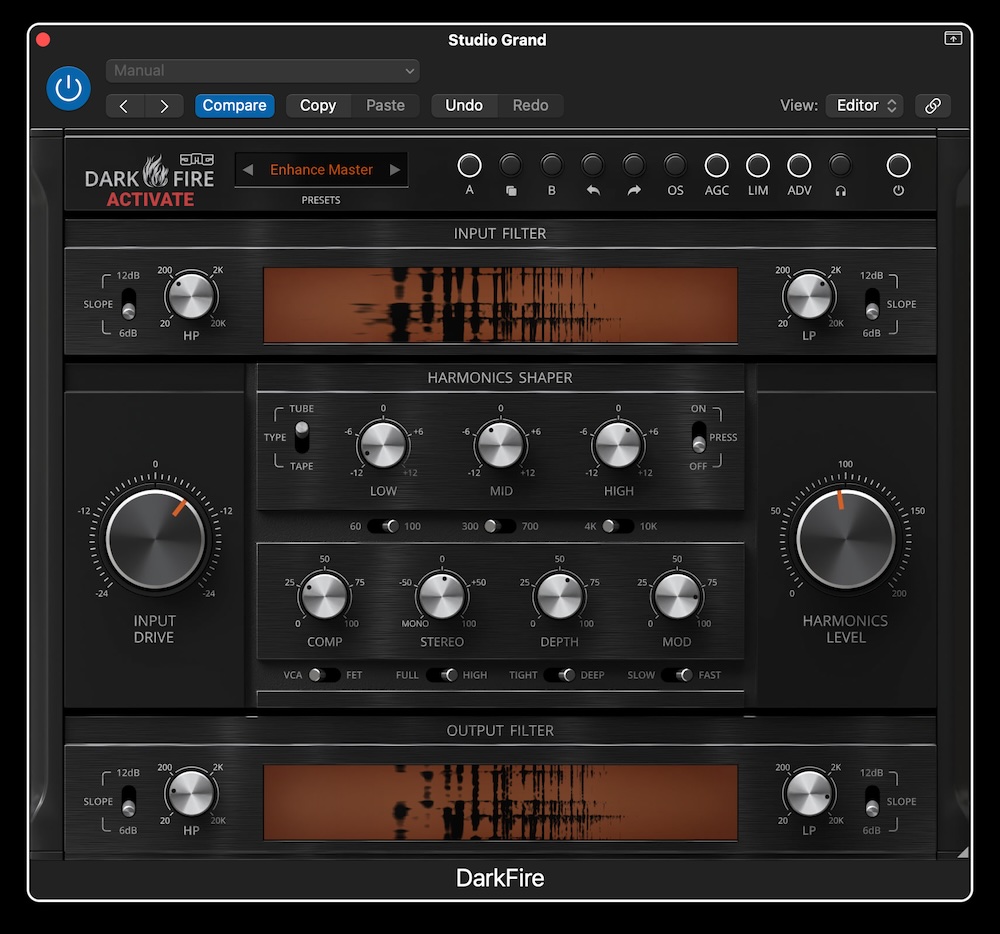
Task: Open the ADV advanced settings
Action: [x=798, y=167]
